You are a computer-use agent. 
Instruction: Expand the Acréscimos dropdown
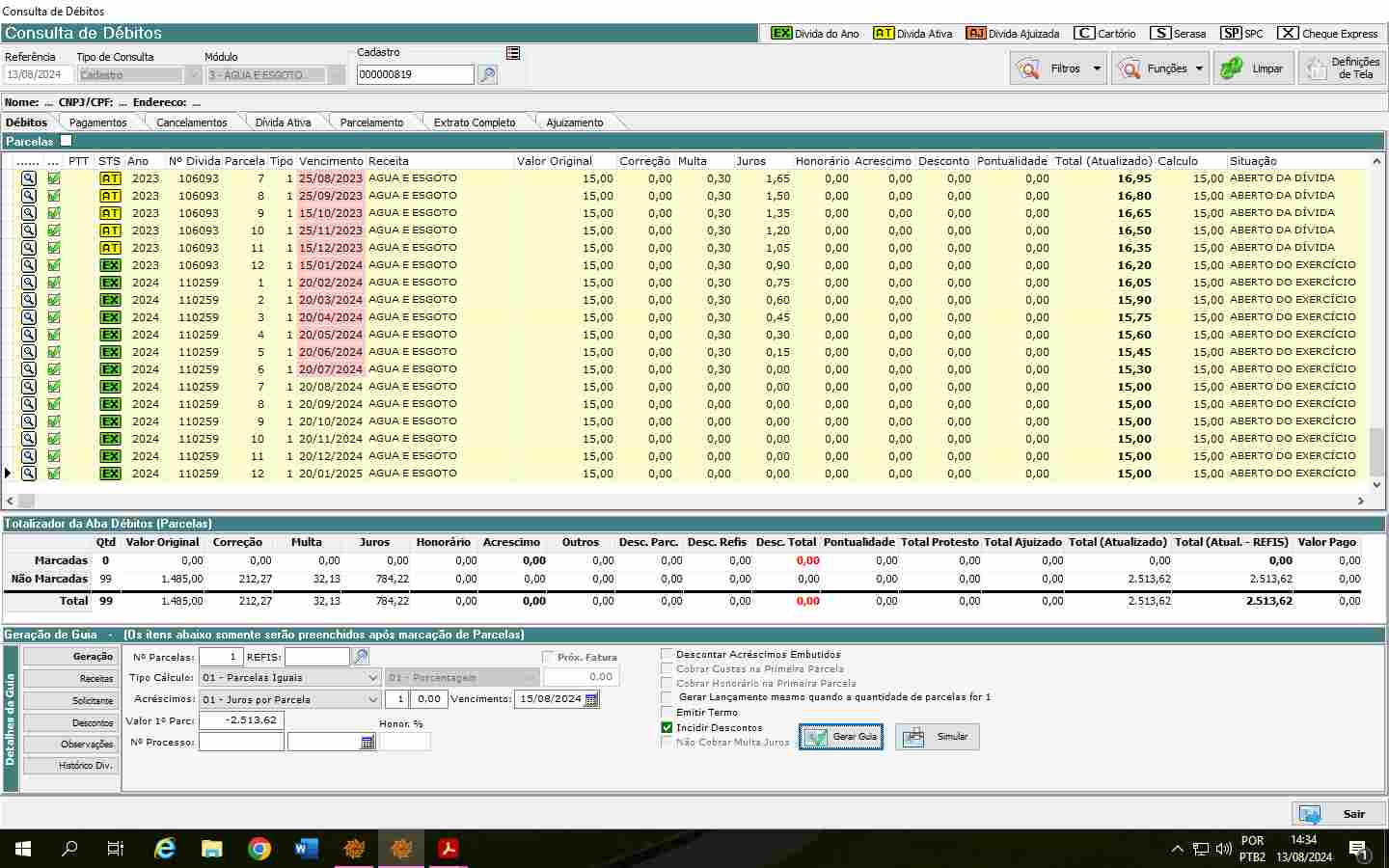pos(372,699)
